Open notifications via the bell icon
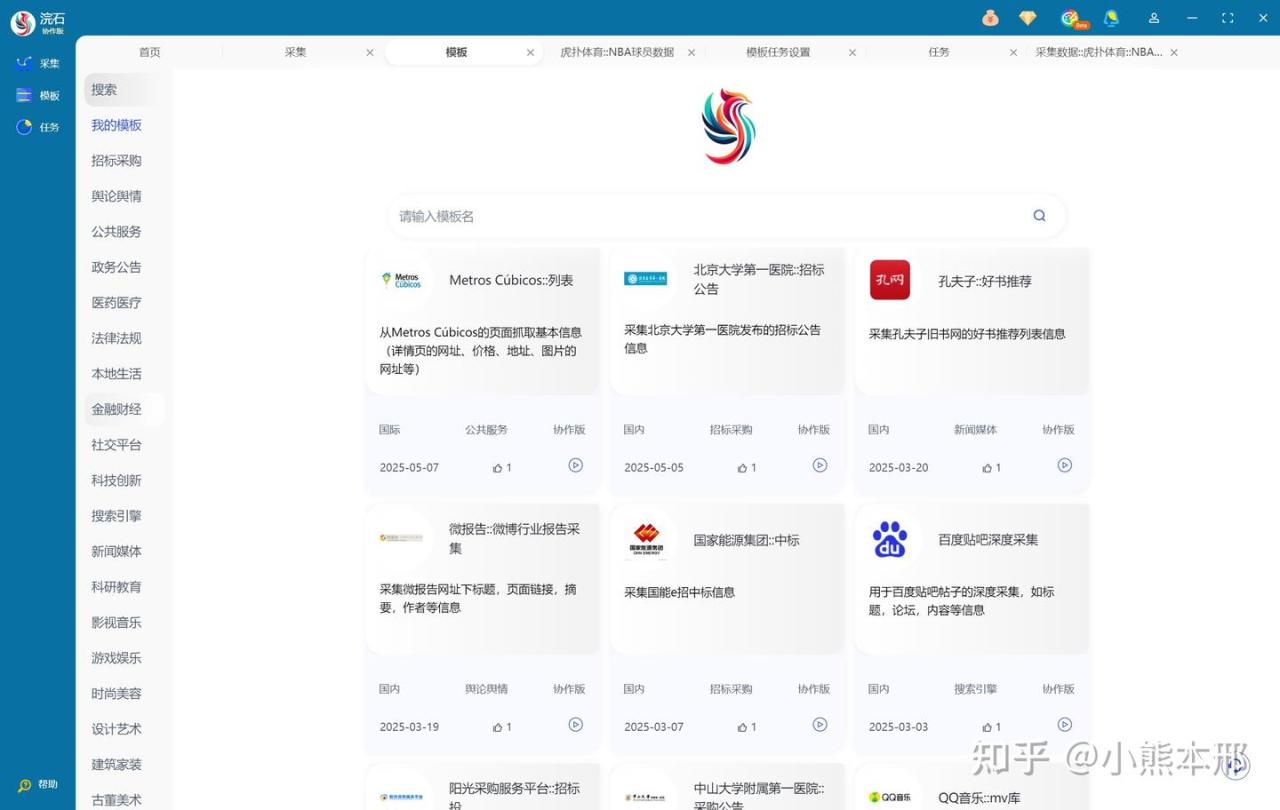The image size is (1280, 810). tap(1111, 18)
